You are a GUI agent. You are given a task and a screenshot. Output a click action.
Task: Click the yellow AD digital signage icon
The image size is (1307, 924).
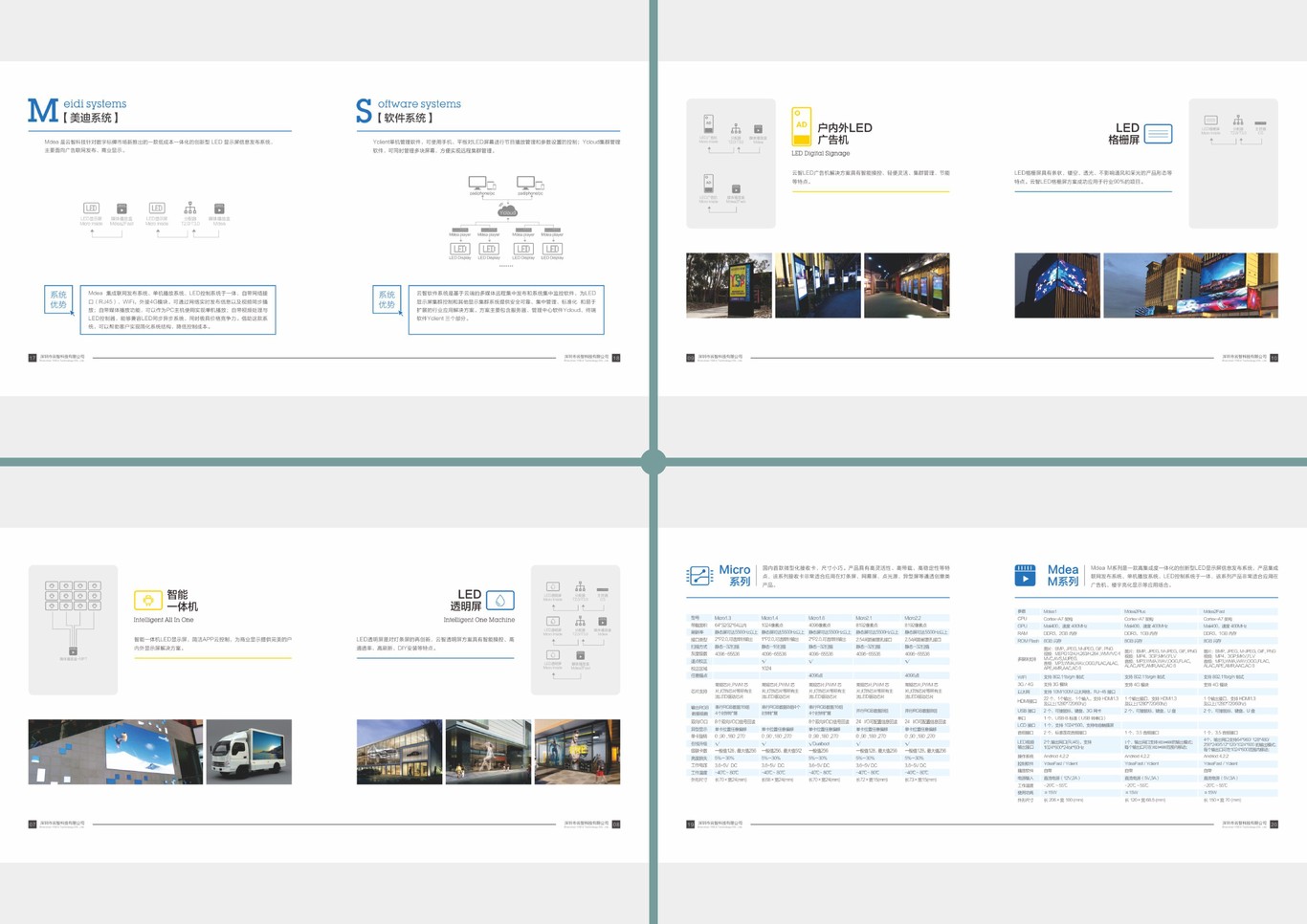(x=801, y=126)
